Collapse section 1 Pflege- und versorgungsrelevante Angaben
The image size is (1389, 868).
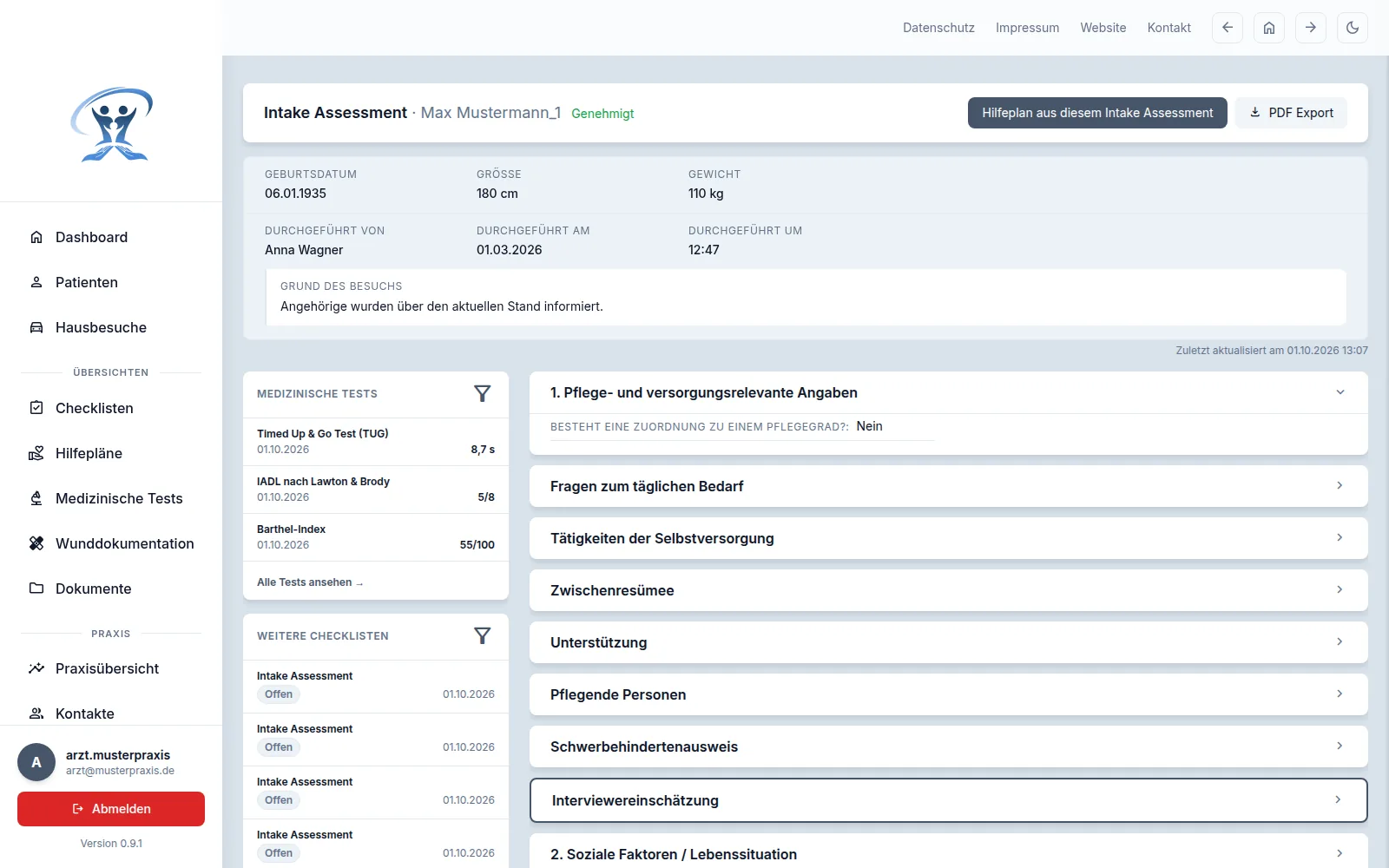click(948, 392)
